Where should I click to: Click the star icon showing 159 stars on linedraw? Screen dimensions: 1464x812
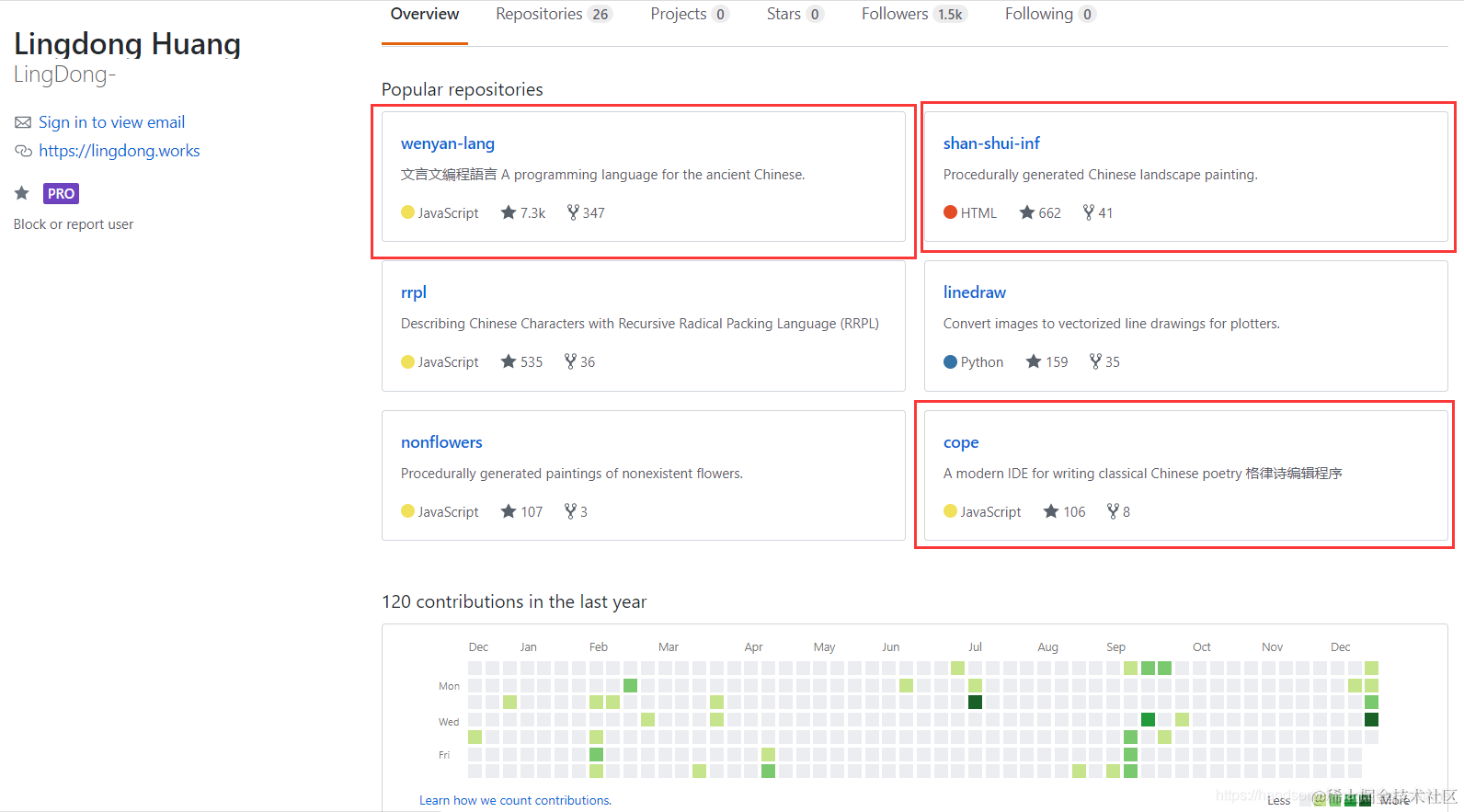(1034, 361)
